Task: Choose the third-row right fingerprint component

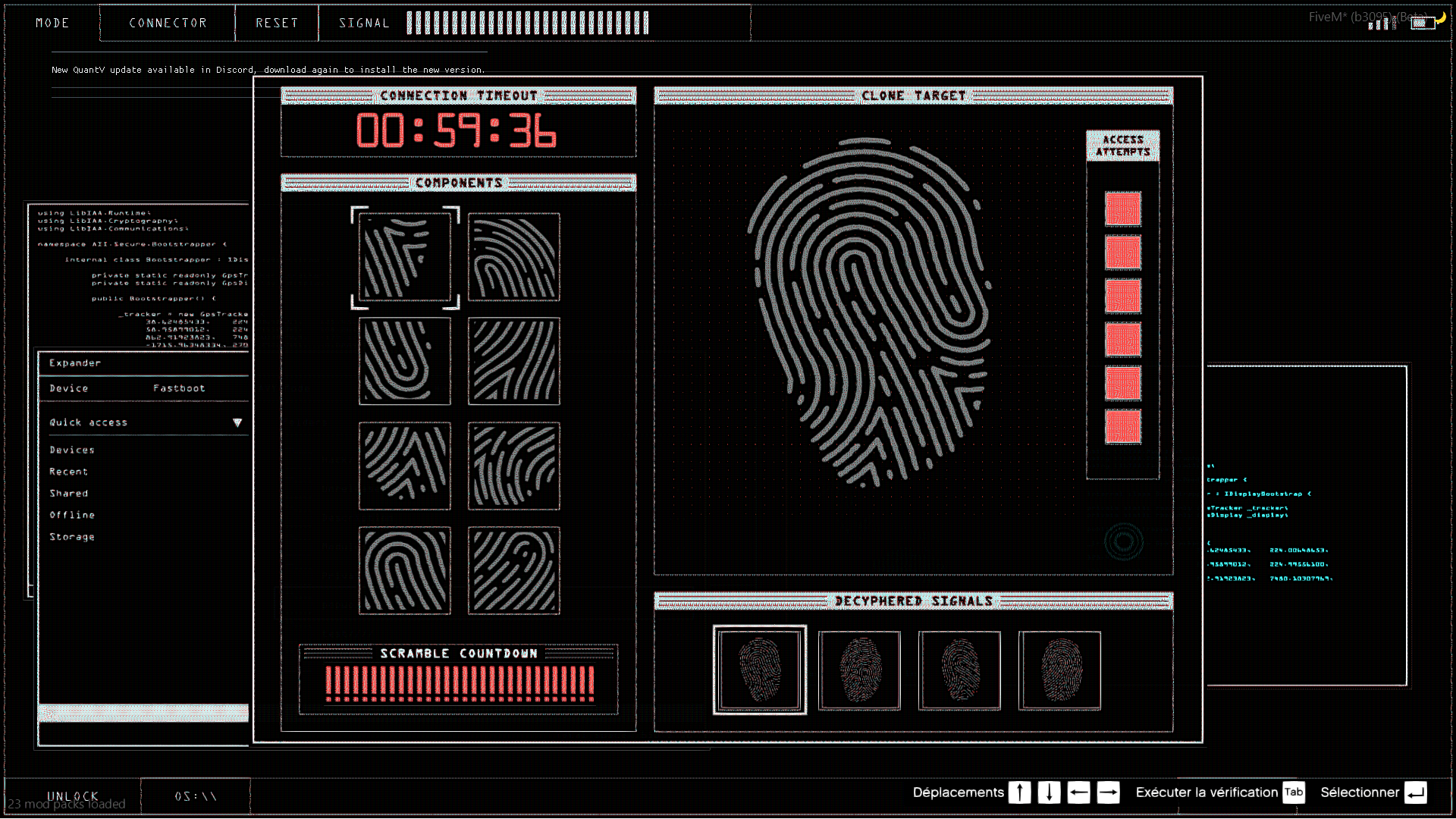Action: 513,466
